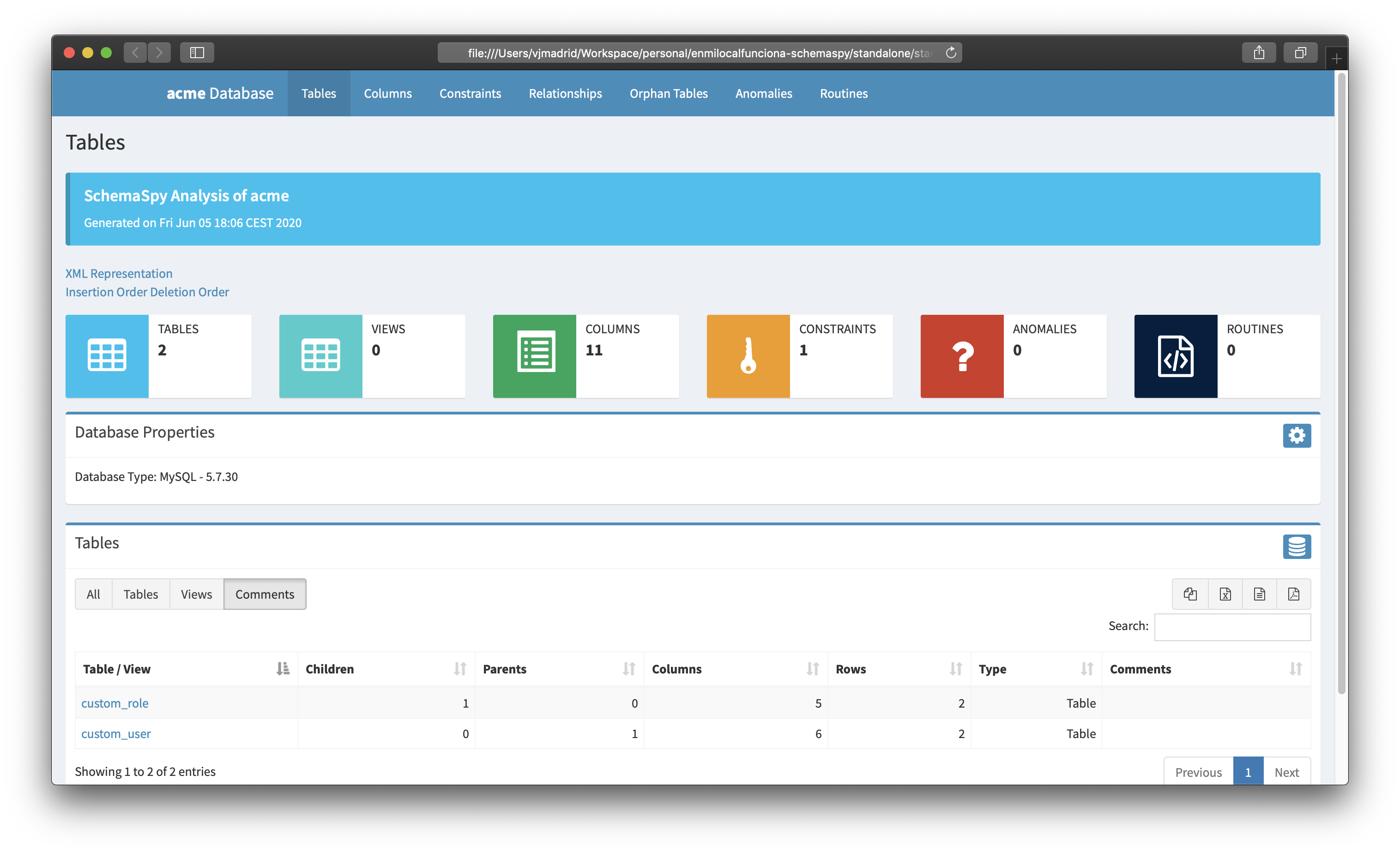Export tables list to Excel
Screen dimensions: 1400x853
(x=1225, y=594)
